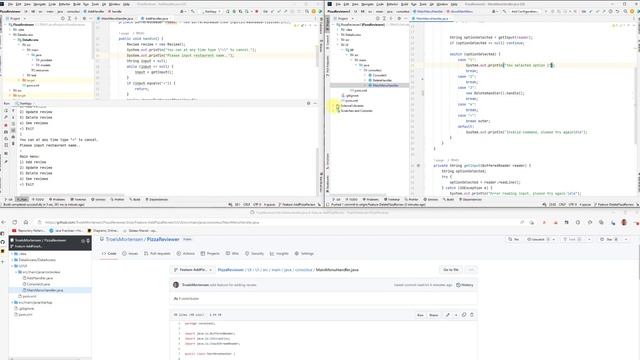Toggle the Build tool window button in right IDE bottom bar
This screenshot has height=360, width=640.
pos(449,199)
